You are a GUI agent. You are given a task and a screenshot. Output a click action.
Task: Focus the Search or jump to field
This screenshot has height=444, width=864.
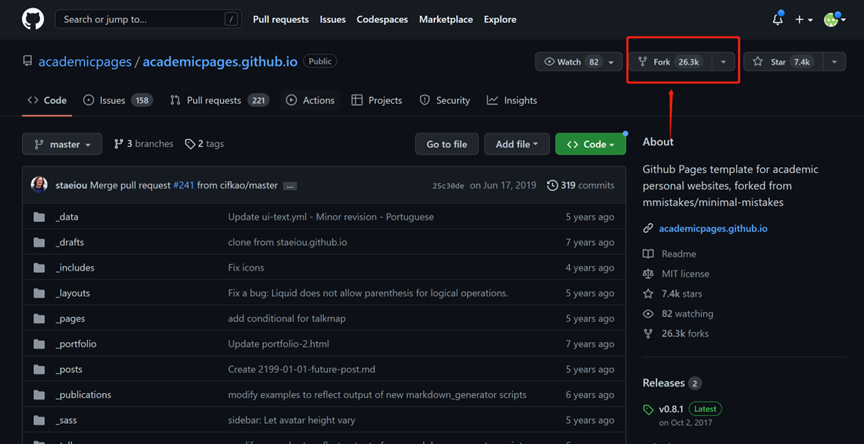click(148, 19)
